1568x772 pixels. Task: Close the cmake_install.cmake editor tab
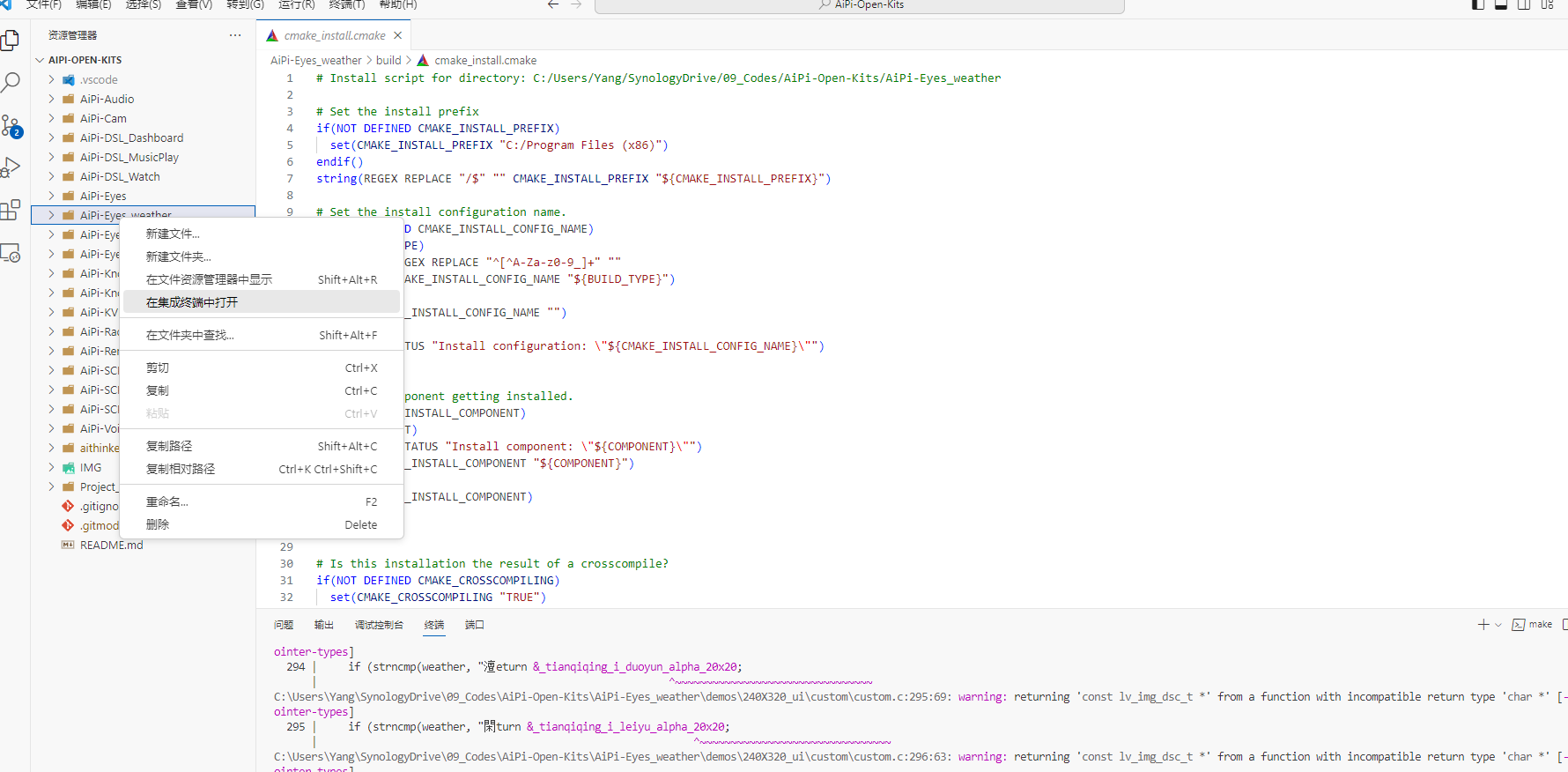[398, 35]
